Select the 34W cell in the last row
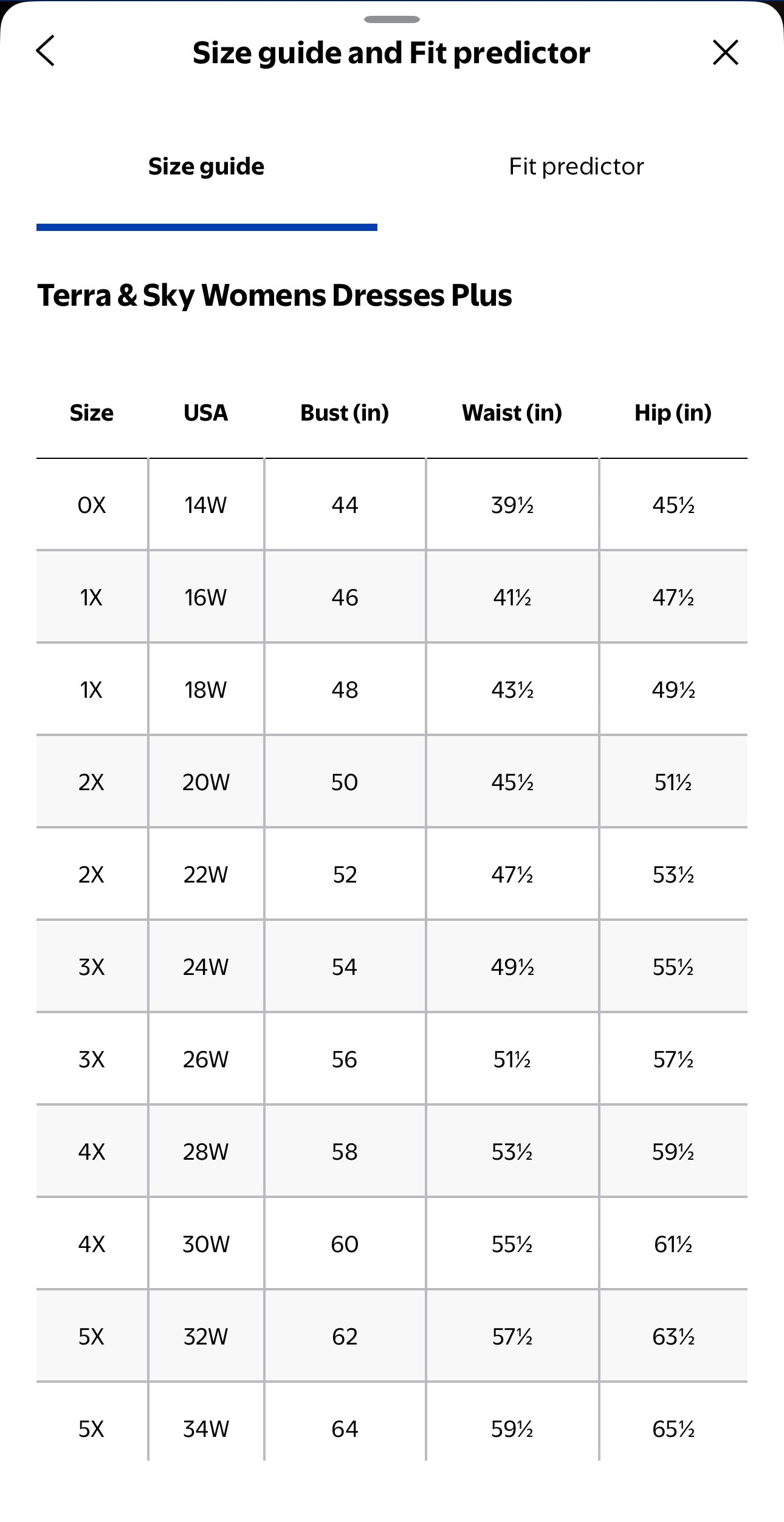The image size is (784, 1522). 206,1429
